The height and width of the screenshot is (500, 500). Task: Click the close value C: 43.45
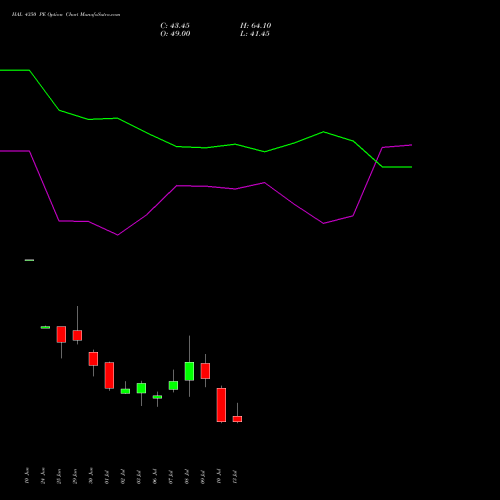point(175,26)
